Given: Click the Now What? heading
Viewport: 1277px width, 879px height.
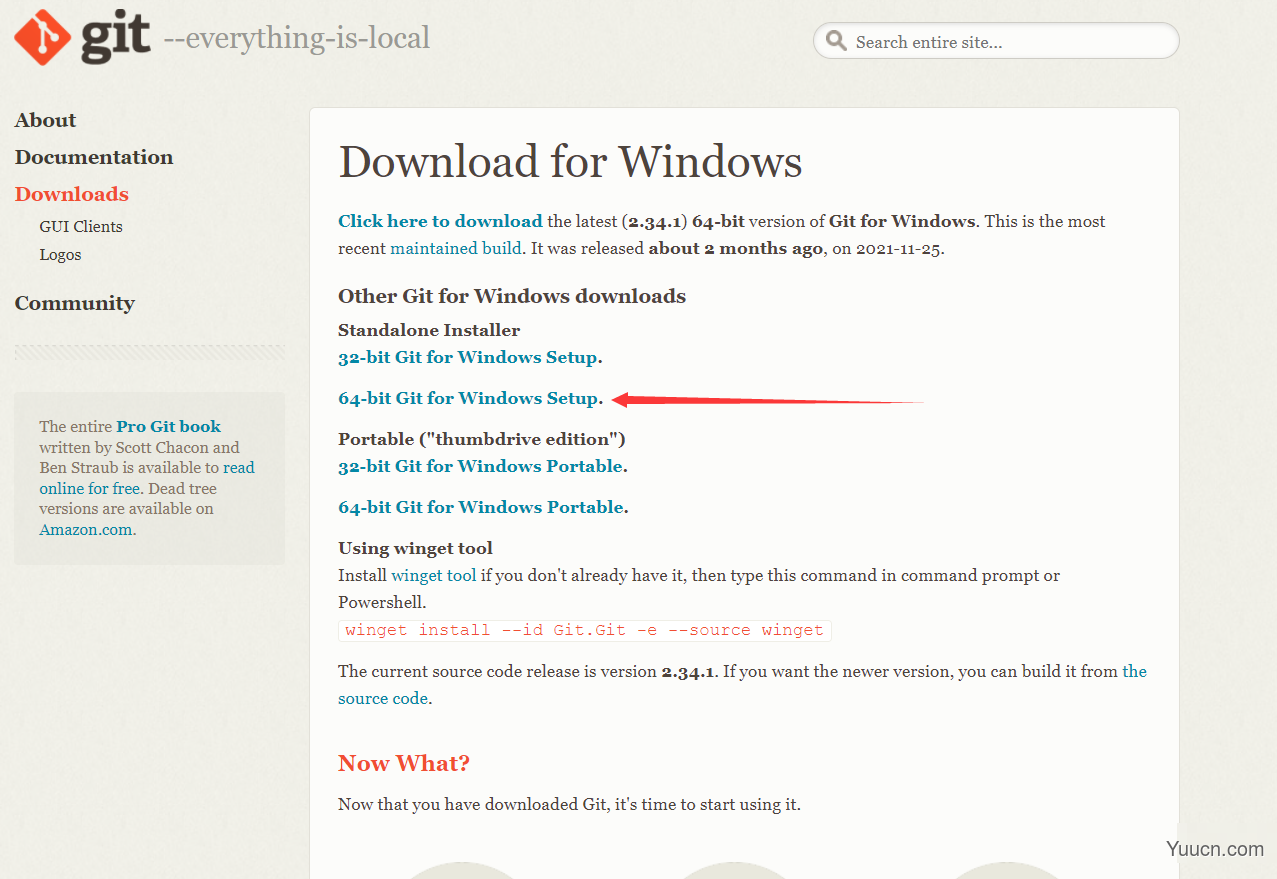Looking at the screenshot, I should coord(404,764).
